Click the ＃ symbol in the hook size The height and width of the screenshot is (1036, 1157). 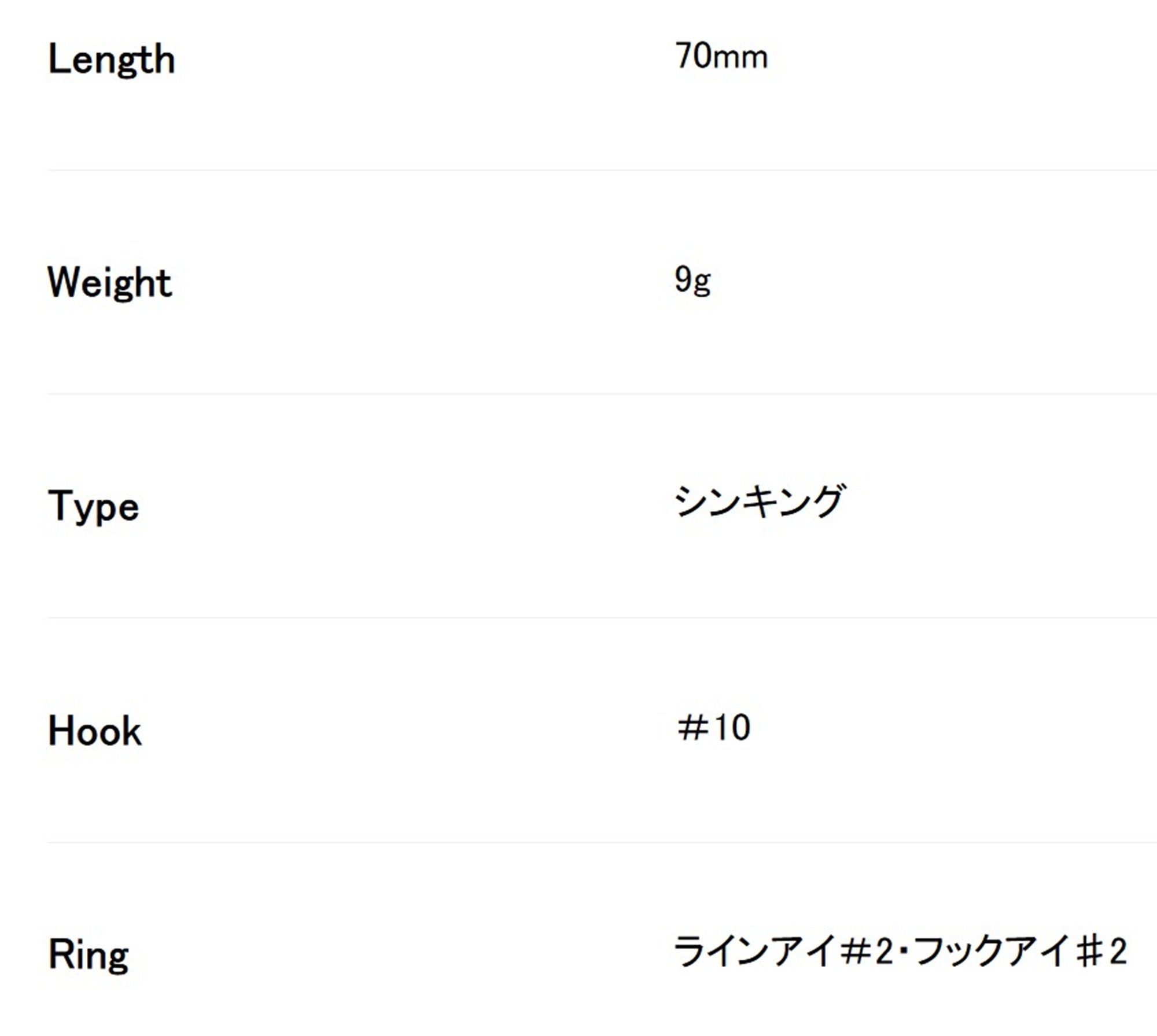(693, 728)
